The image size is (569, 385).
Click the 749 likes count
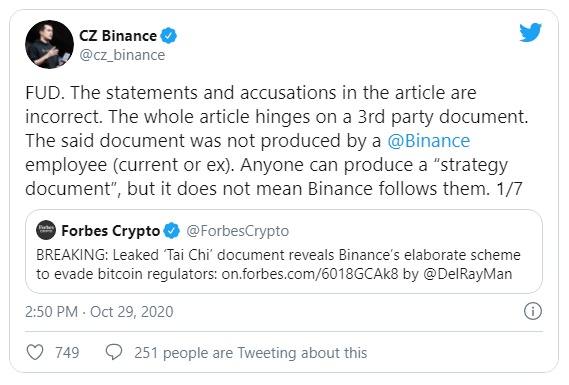[67, 353]
